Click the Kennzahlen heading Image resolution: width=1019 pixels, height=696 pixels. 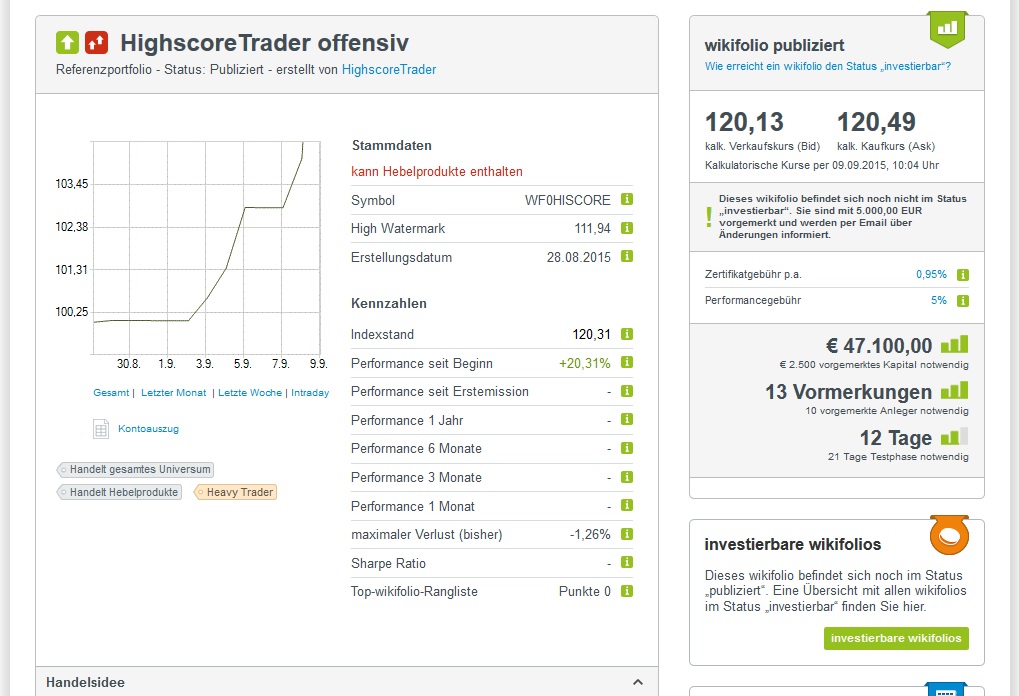(389, 303)
